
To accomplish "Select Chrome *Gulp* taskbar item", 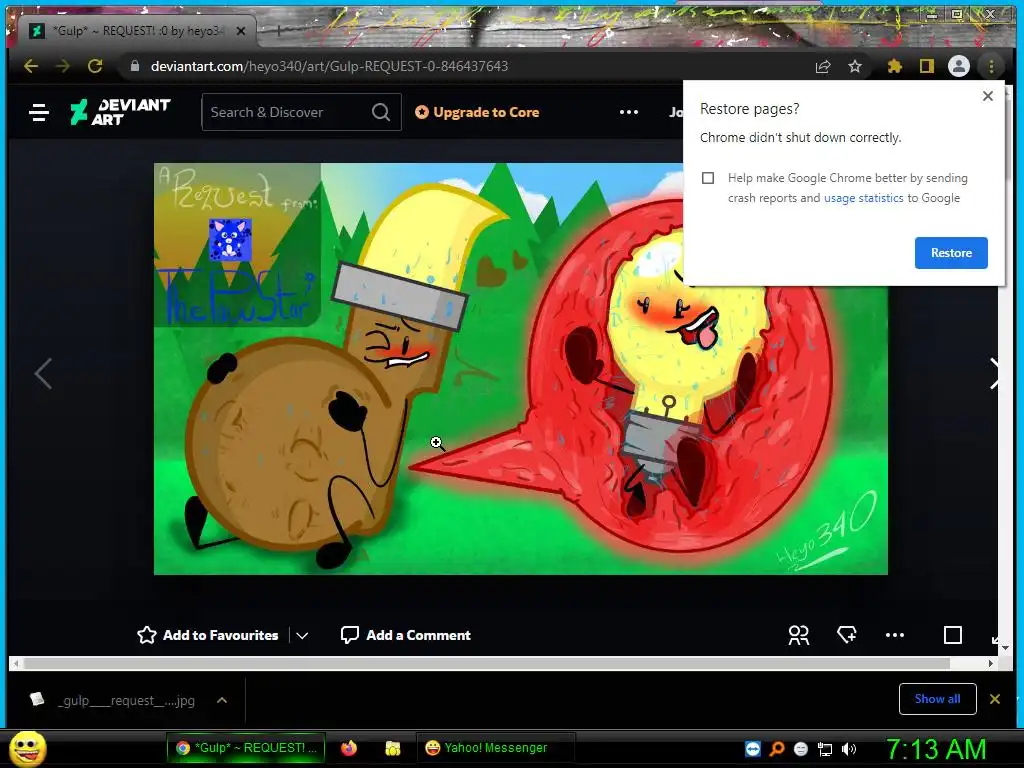I will pyautogui.click(x=246, y=748).
